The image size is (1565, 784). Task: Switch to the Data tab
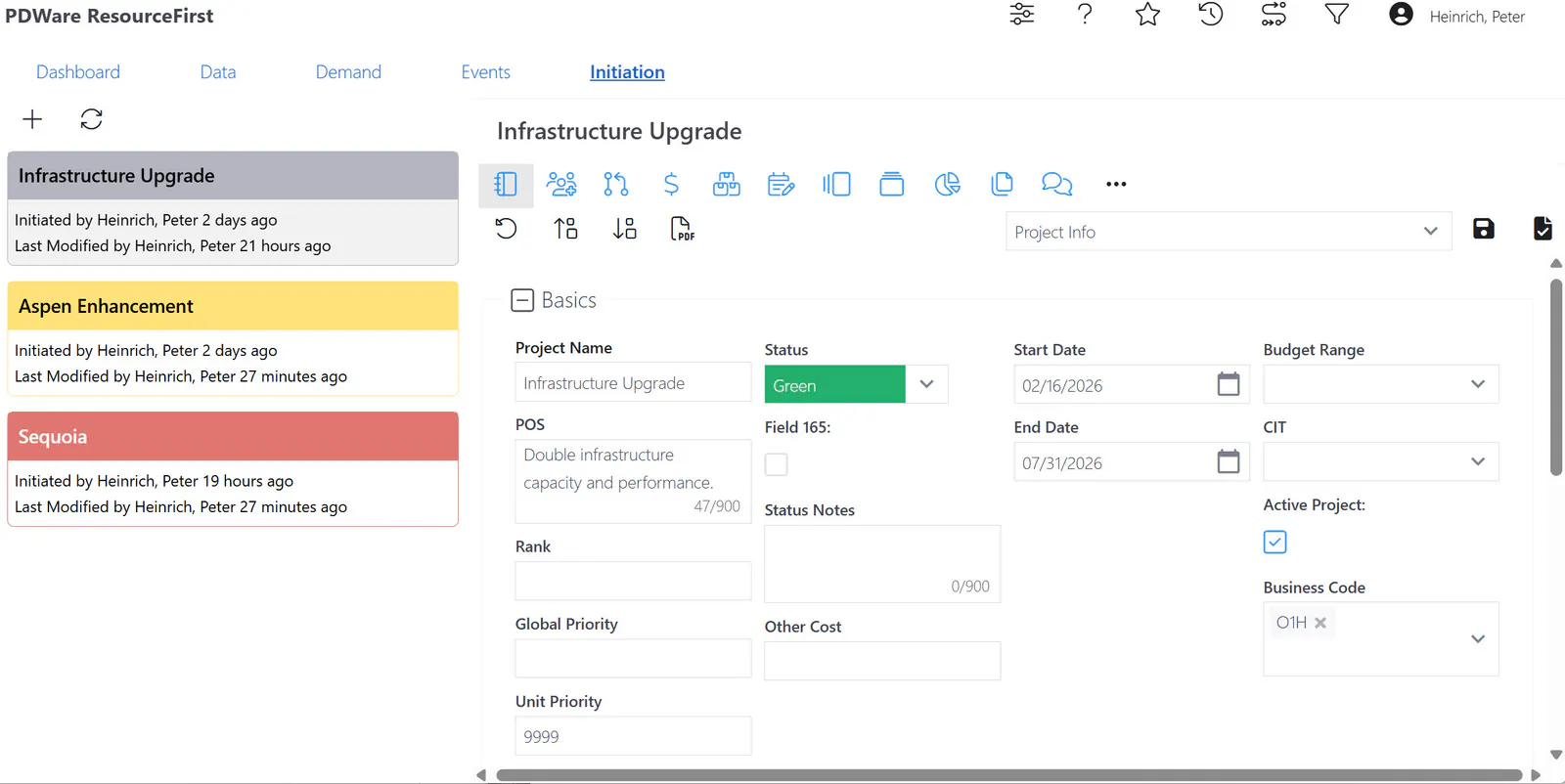[x=218, y=72]
